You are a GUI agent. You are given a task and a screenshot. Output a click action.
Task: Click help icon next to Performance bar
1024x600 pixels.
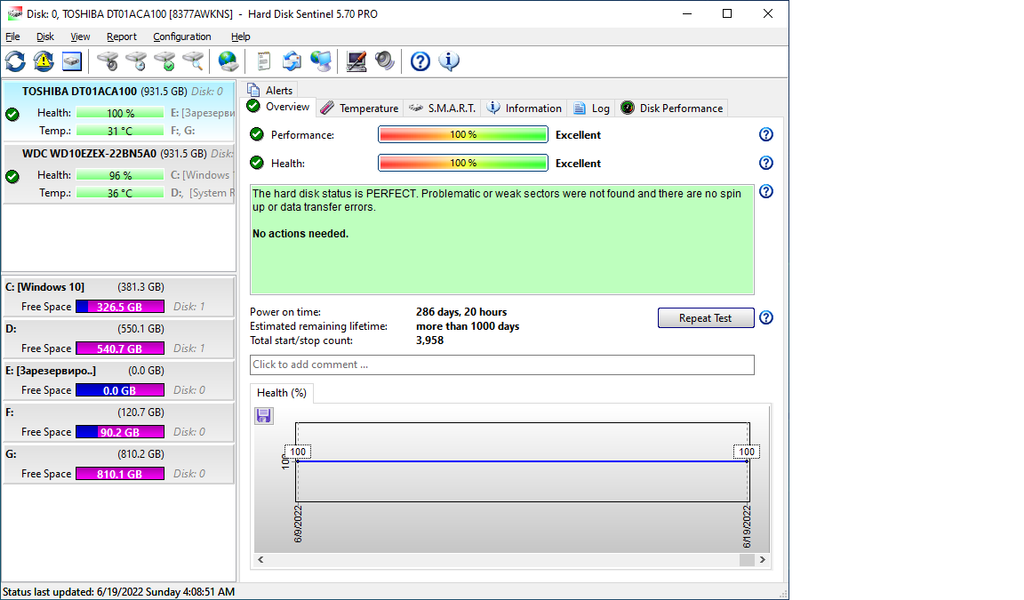click(766, 134)
